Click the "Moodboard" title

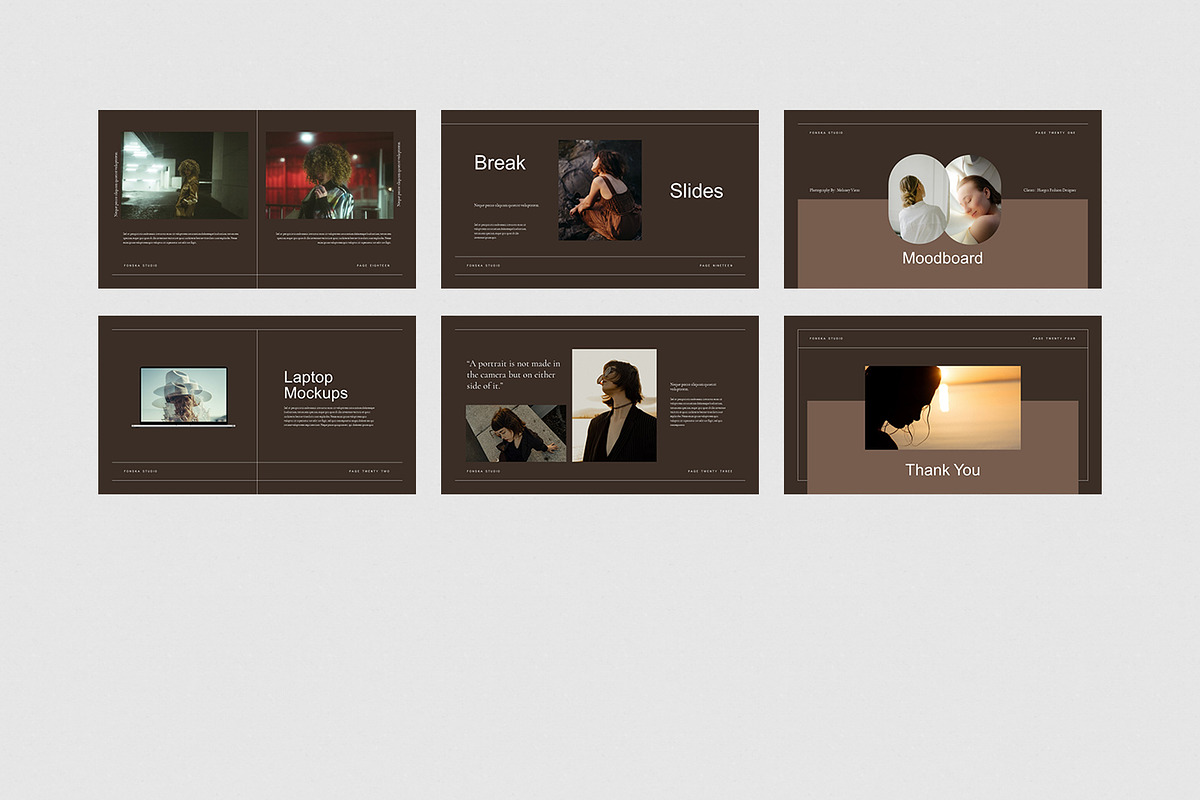tap(942, 258)
